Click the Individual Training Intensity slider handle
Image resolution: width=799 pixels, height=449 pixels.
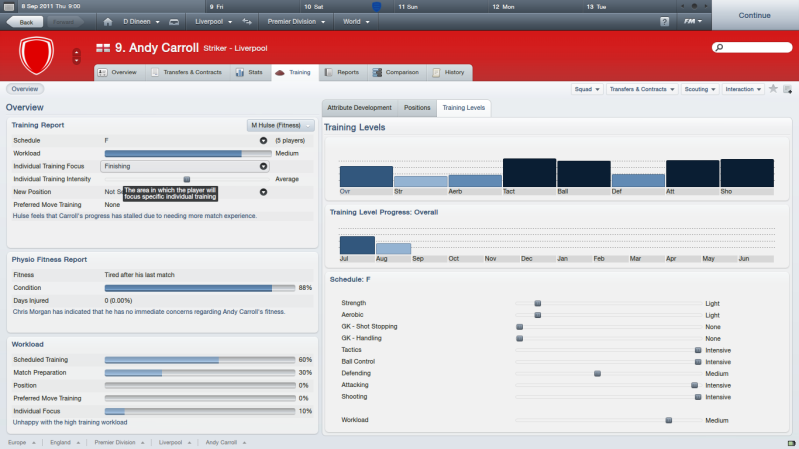pyautogui.click(x=187, y=179)
